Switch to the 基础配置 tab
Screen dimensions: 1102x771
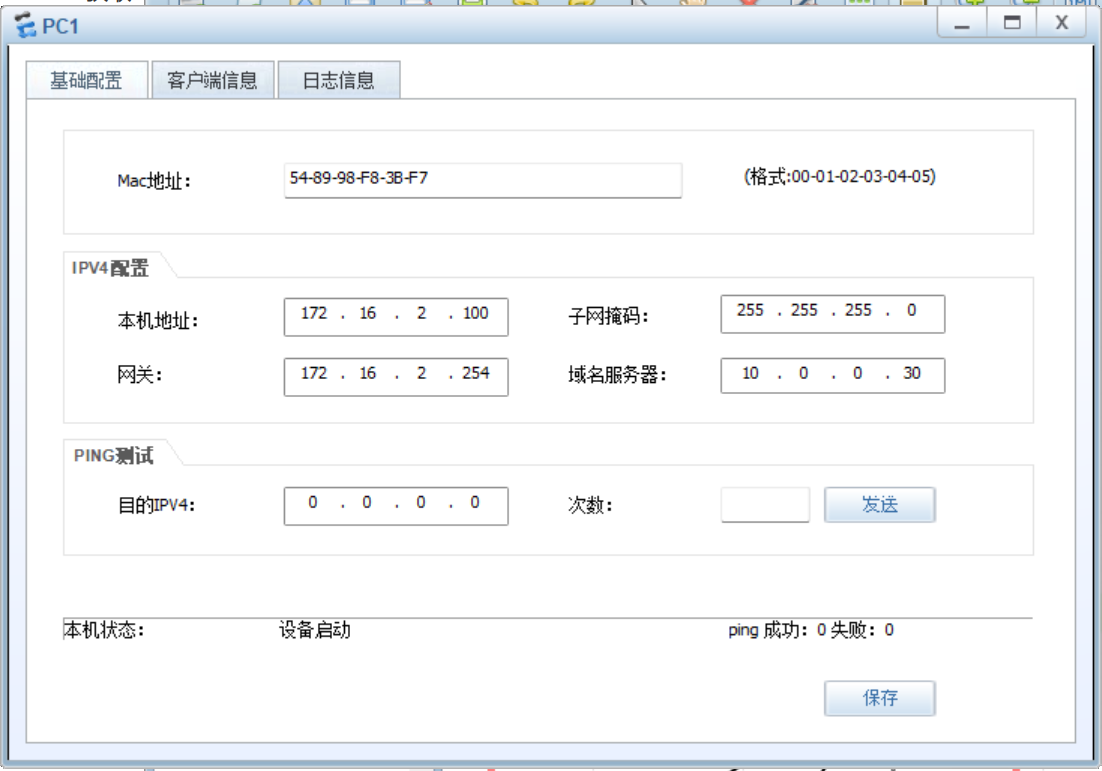pyautogui.click(x=86, y=80)
